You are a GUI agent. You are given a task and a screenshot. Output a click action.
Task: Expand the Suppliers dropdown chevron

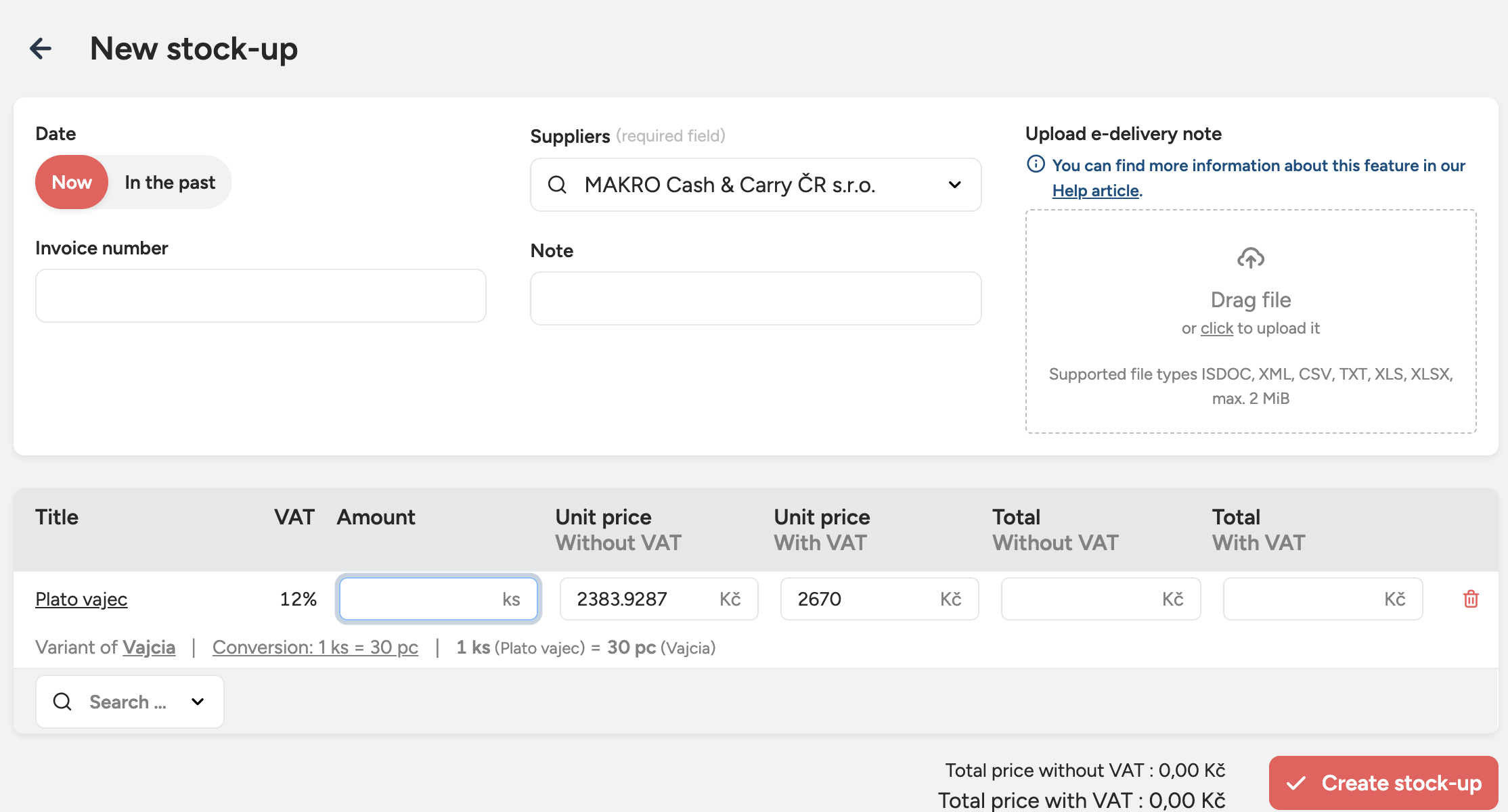coord(954,185)
